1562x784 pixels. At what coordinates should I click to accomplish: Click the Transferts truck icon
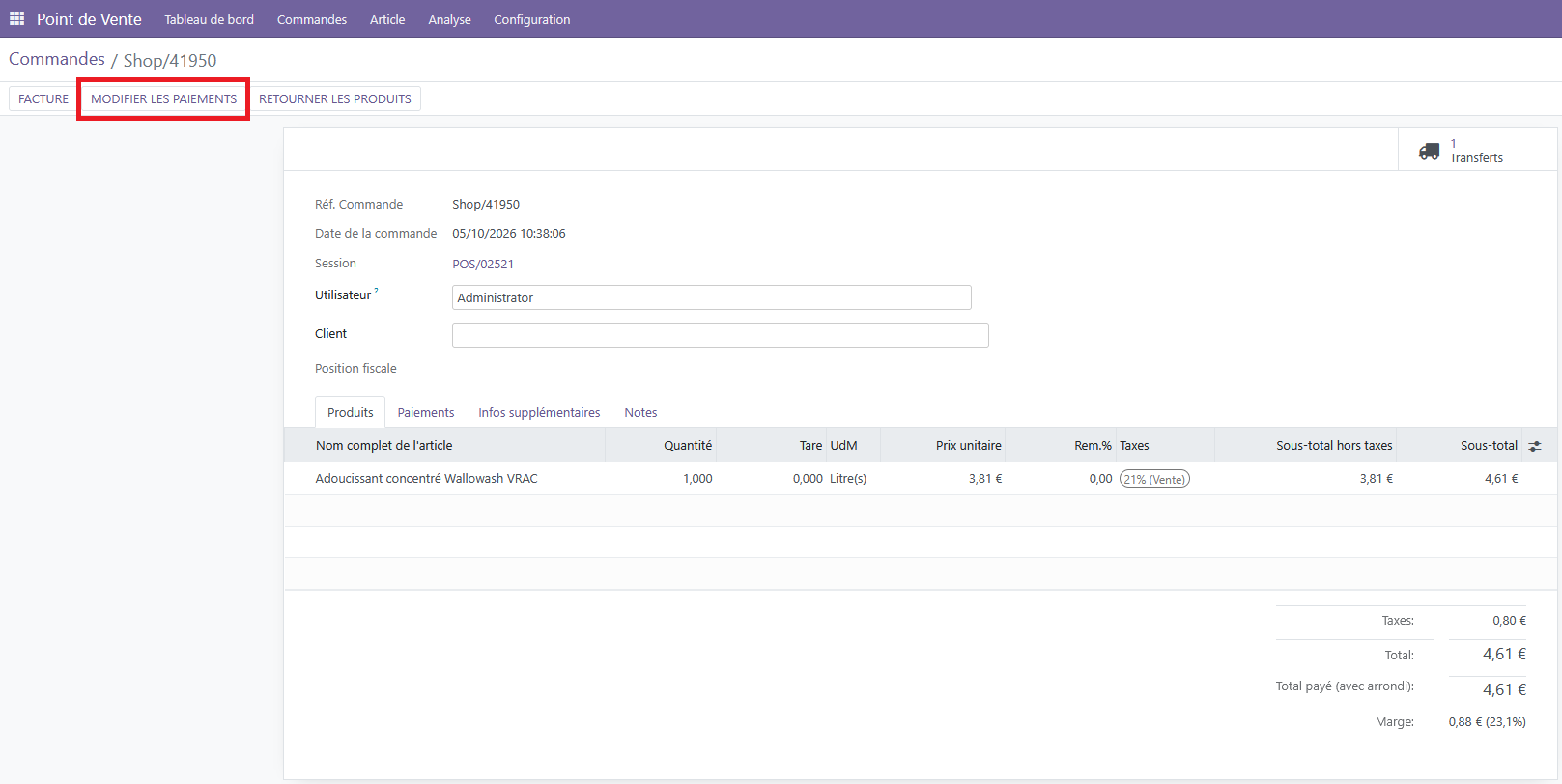pos(1429,152)
